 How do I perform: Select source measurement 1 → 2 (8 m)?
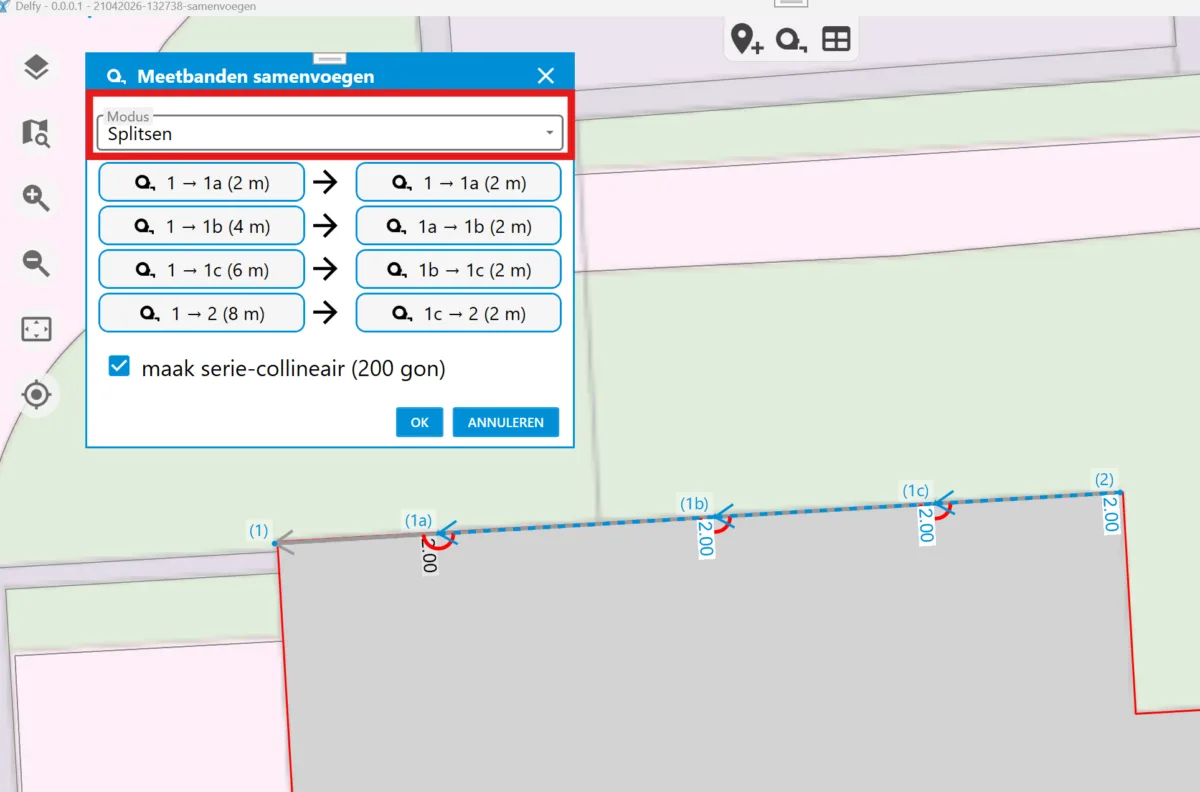tap(201, 313)
